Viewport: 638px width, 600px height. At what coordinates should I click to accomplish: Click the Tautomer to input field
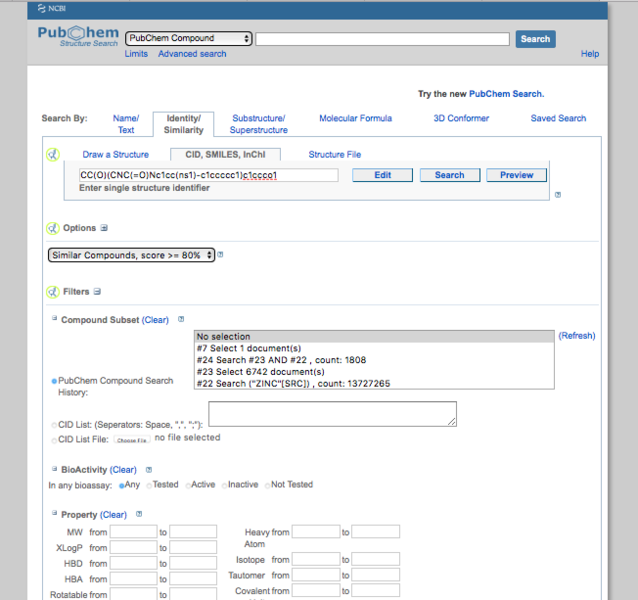[376, 575]
